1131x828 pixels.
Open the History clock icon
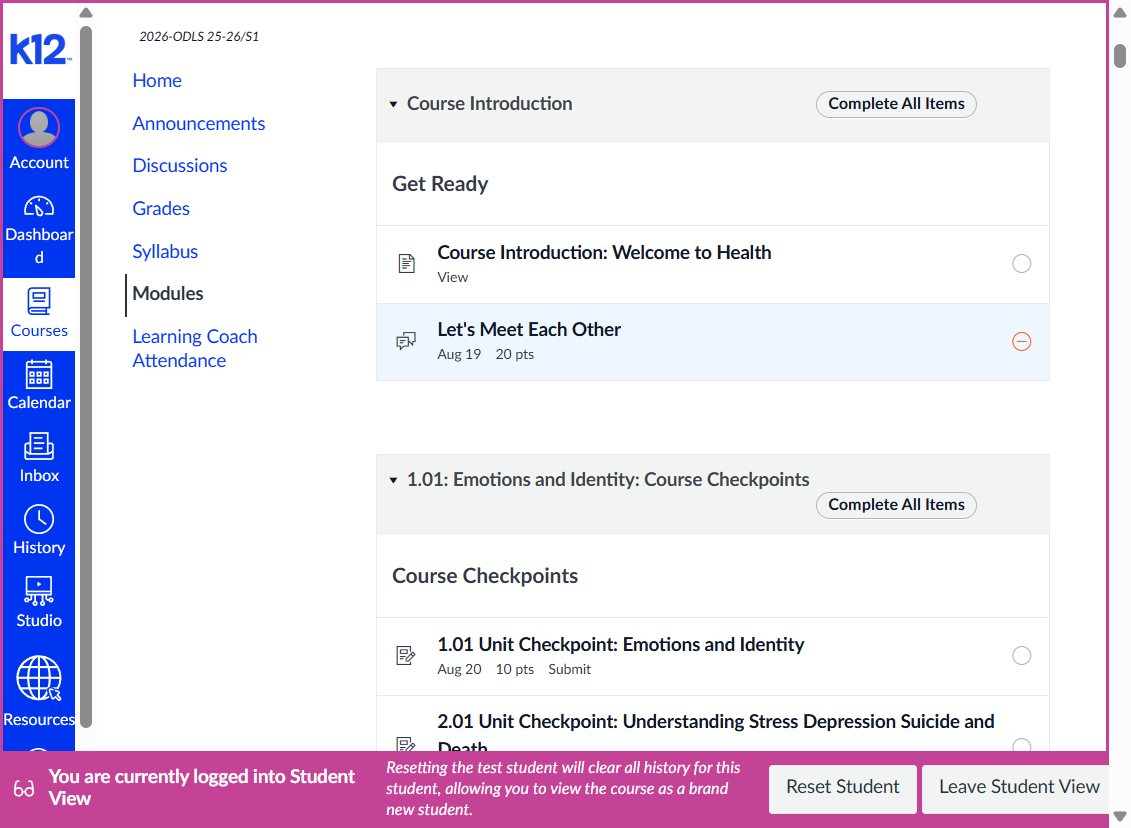[39, 519]
